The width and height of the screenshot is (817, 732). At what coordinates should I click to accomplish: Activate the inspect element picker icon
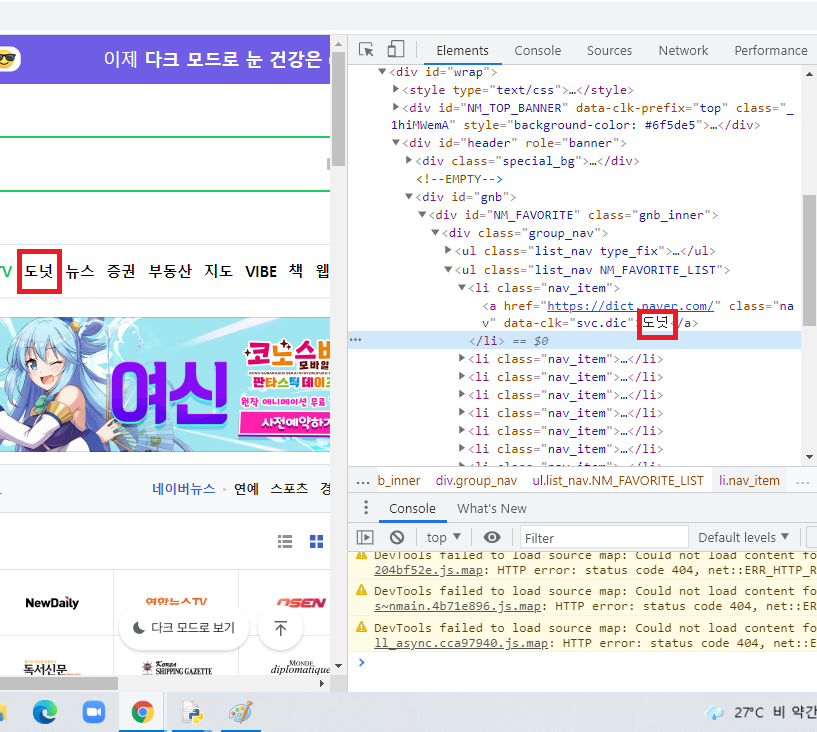pyautogui.click(x=366, y=50)
